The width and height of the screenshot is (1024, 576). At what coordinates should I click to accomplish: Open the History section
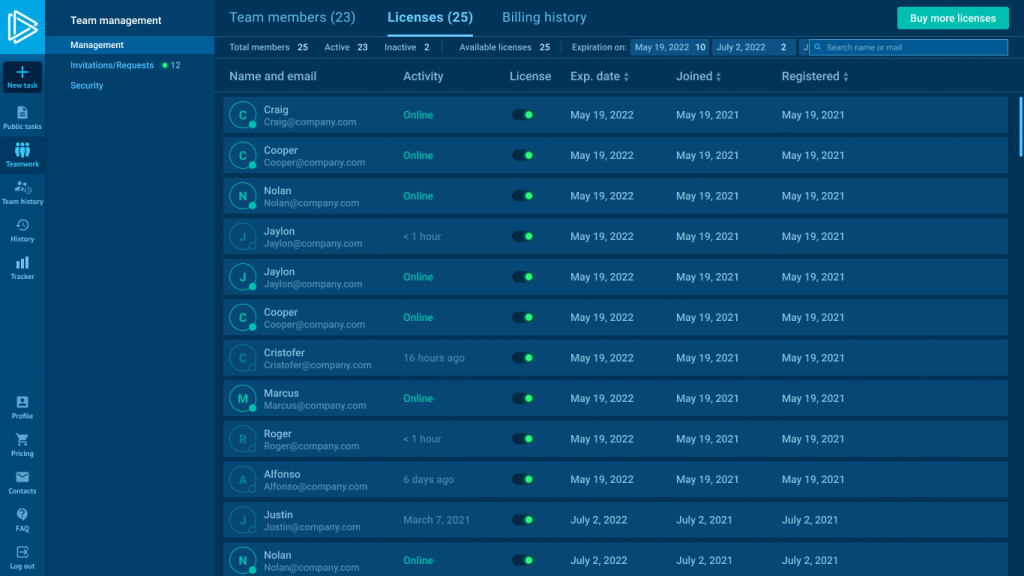(22, 231)
